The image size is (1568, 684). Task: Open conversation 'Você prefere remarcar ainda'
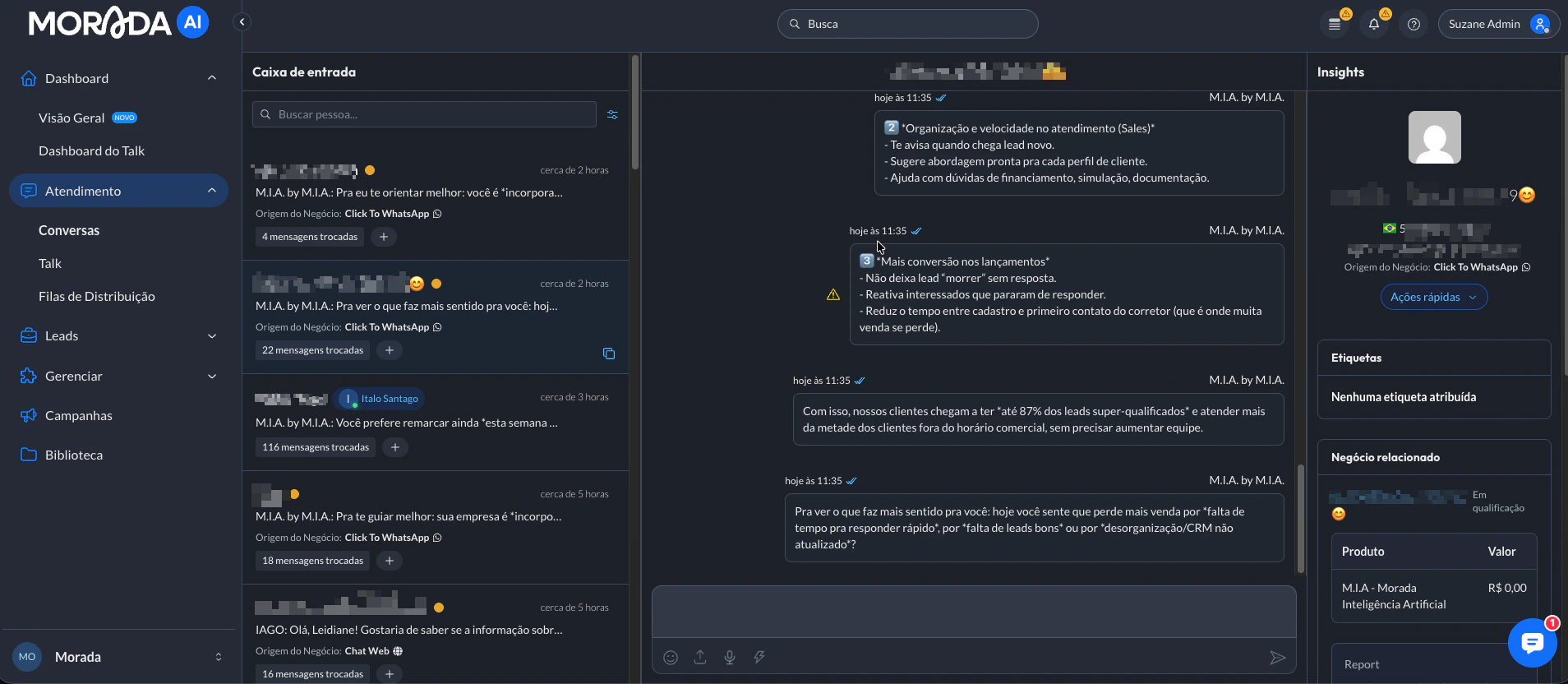(x=436, y=423)
